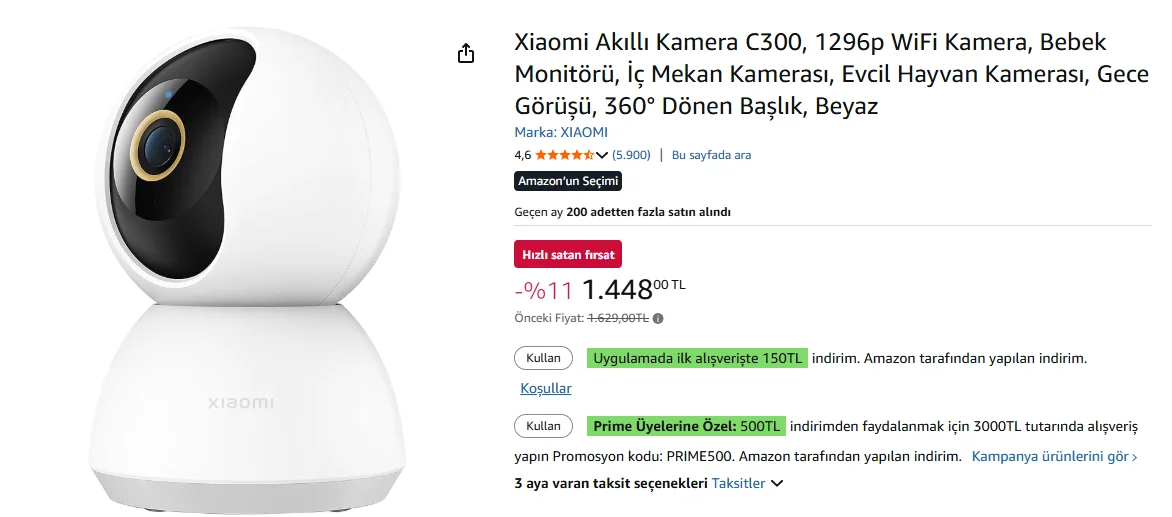Viewport: 1172px width, 517px height.
Task: Click 'Kampanya ürünlerini gör' link
Action: (1054, 456)
